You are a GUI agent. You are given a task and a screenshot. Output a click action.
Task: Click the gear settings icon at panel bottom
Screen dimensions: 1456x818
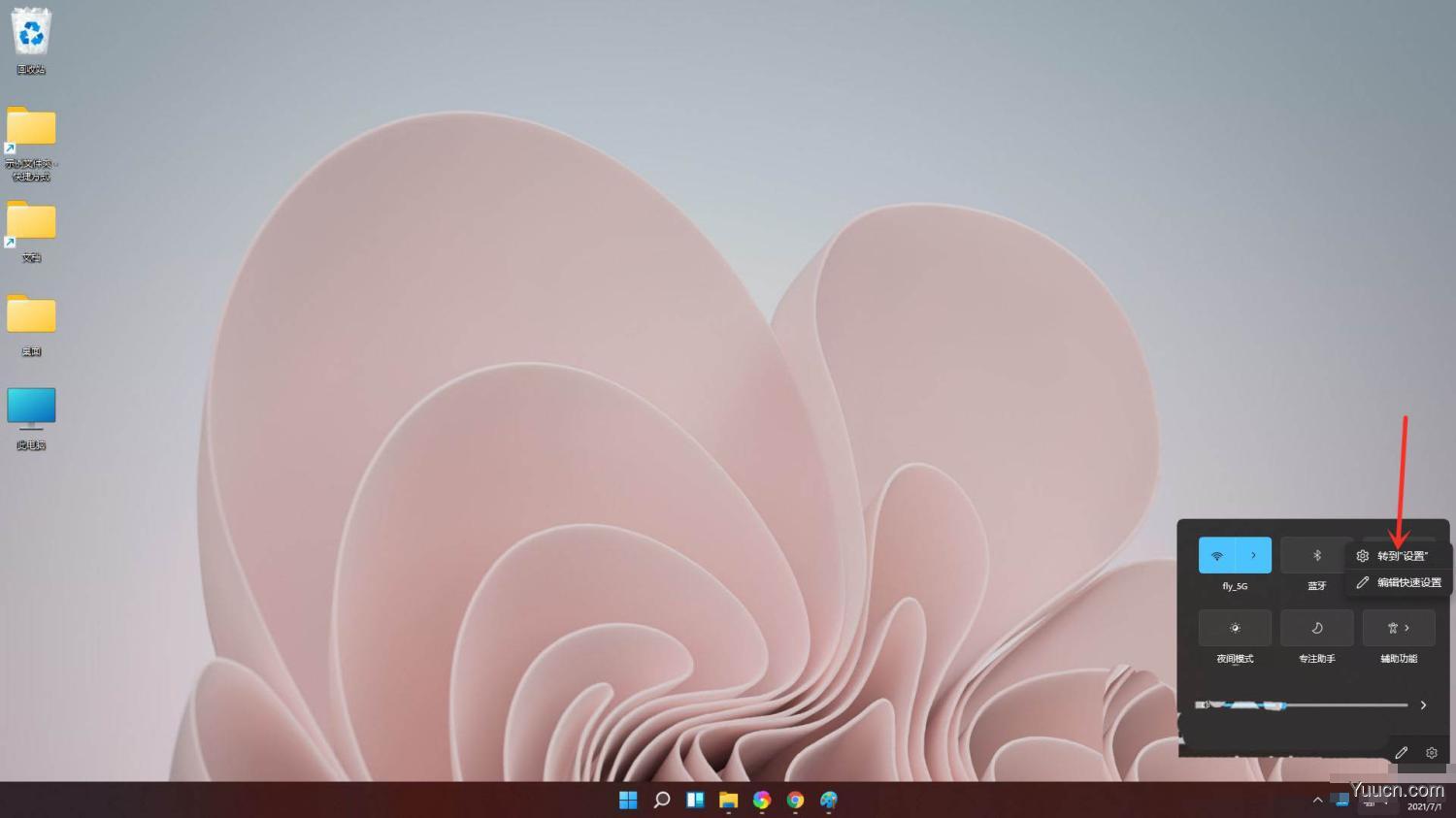pos(1431,752)
